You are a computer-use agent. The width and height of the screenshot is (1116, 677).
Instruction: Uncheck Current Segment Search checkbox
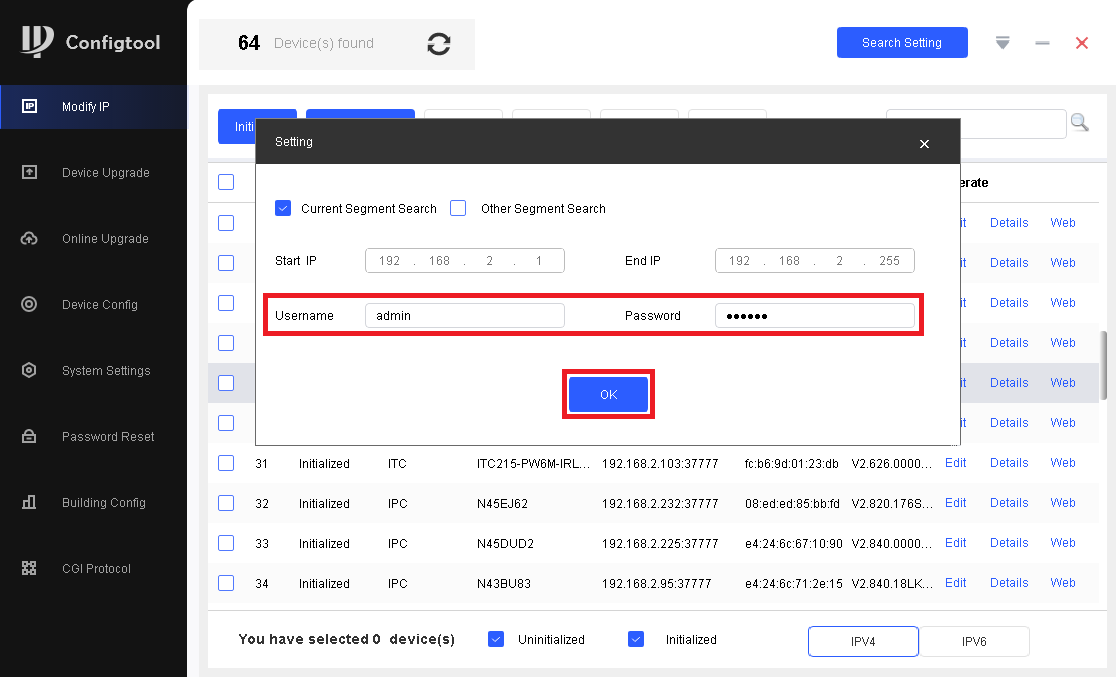(283, 209)
